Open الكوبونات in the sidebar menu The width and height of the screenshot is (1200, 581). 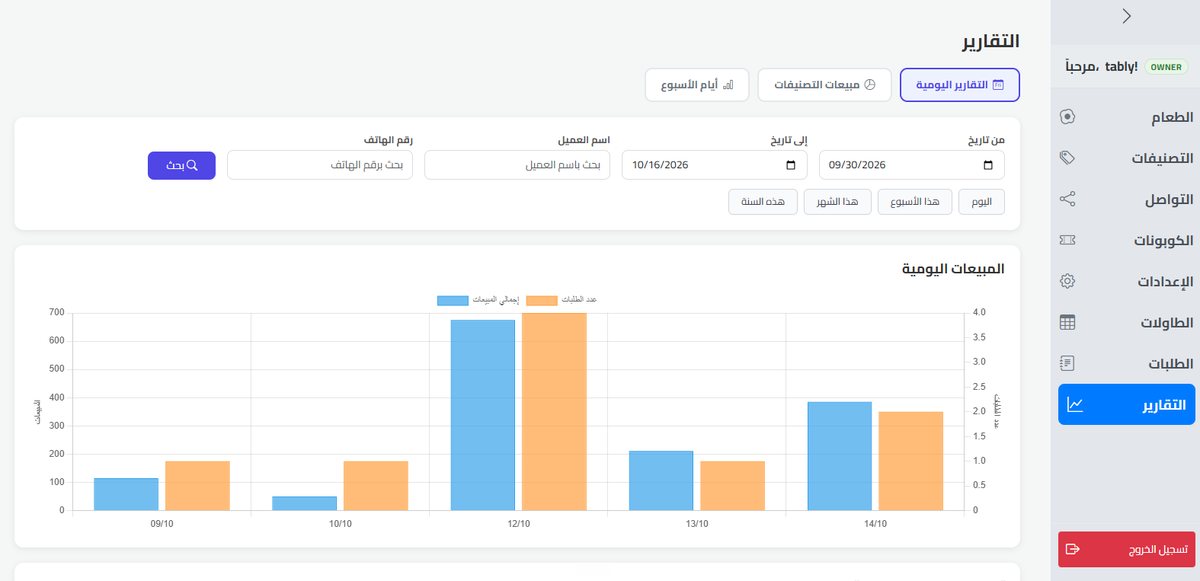(1126, 240)
